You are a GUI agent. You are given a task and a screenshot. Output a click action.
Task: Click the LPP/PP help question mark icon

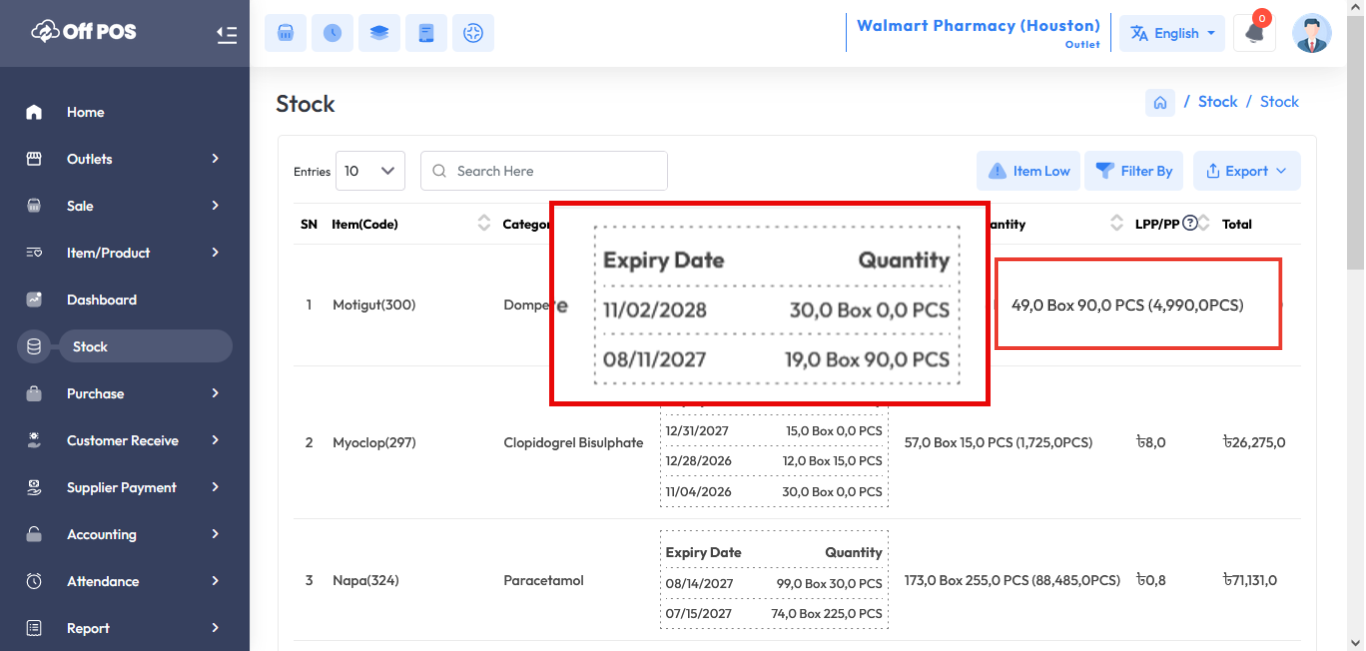pos(1190,224)
